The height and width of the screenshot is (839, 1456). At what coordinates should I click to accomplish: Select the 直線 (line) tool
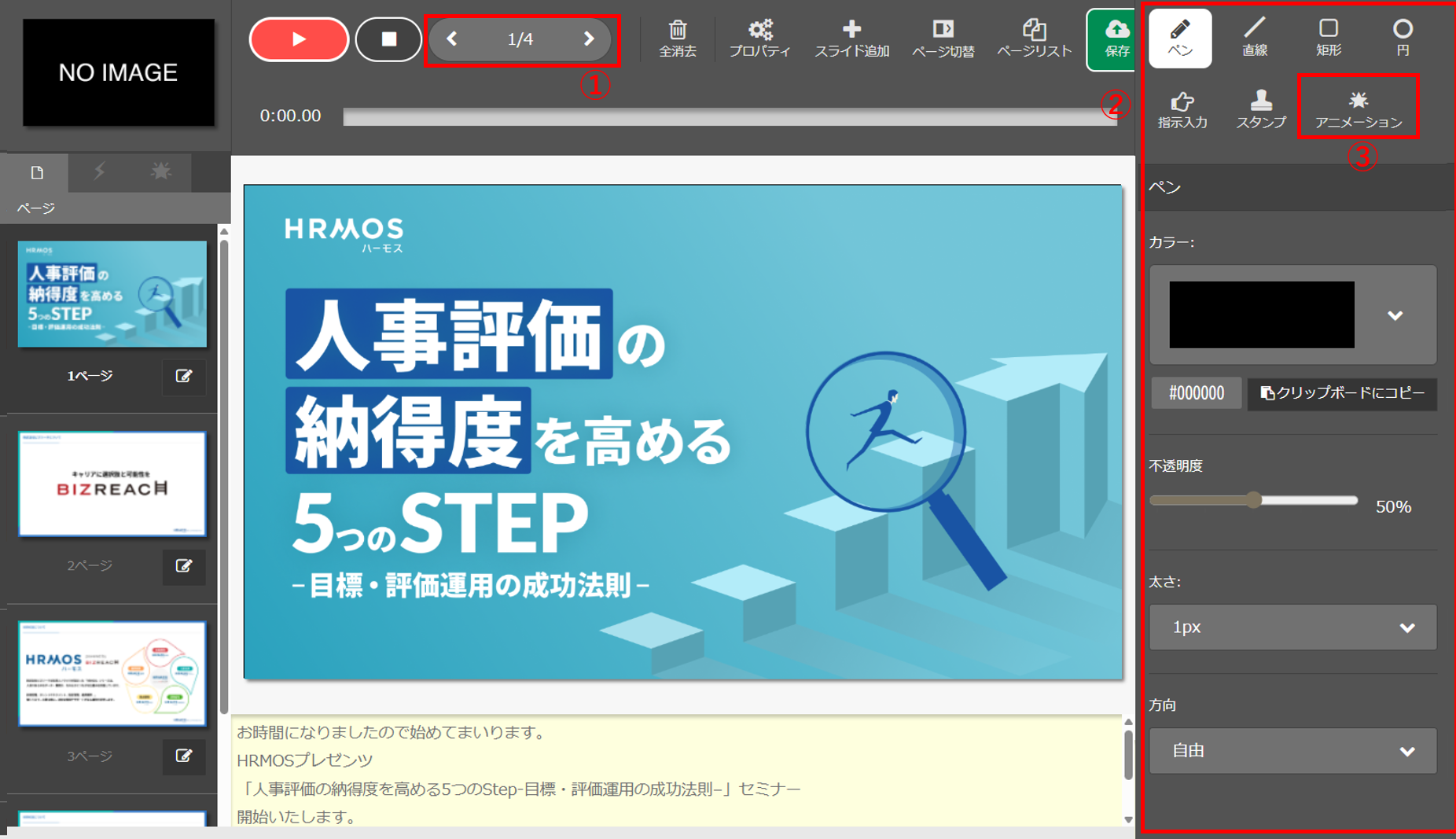[1254, 38]
